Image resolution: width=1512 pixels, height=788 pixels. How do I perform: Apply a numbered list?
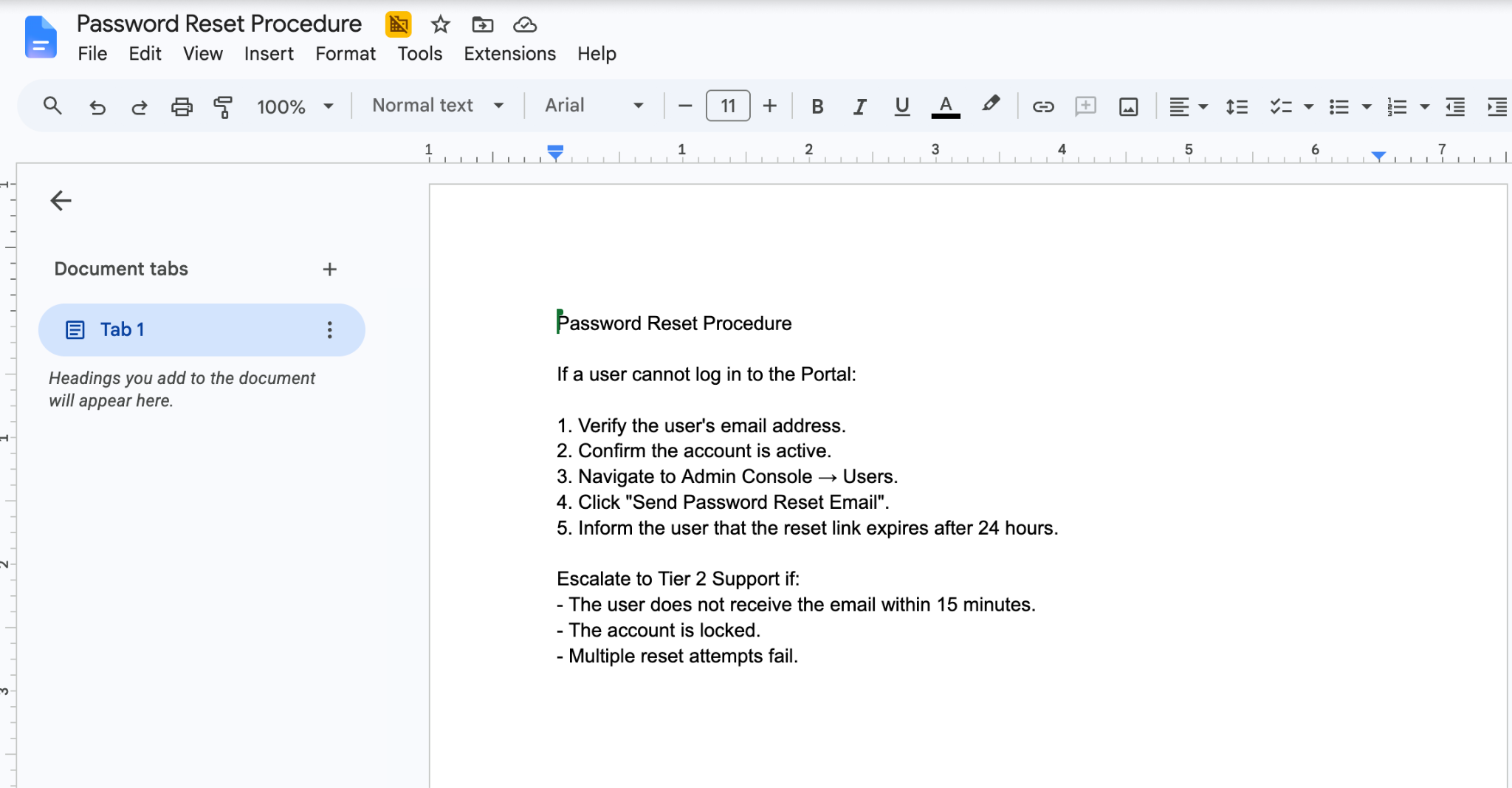click(1397, 107)
